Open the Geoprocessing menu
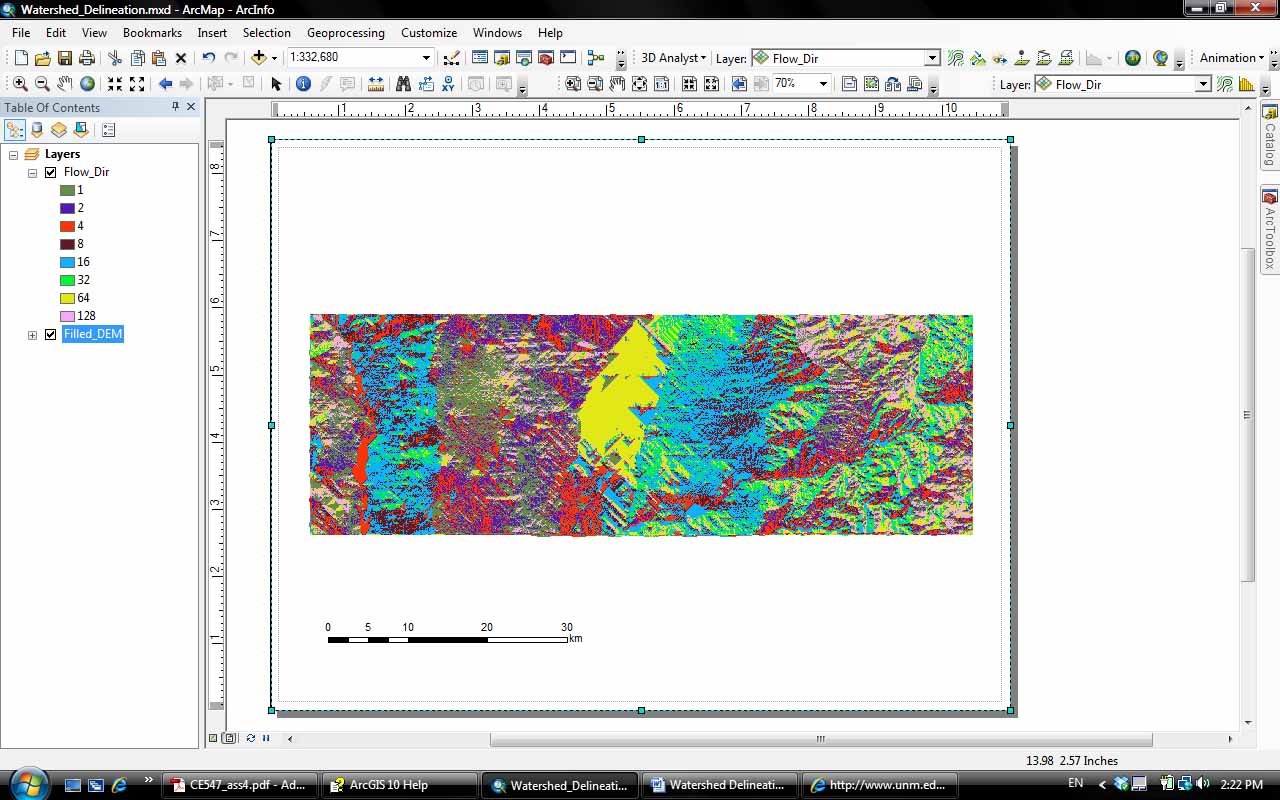 [x=345, y=33]
